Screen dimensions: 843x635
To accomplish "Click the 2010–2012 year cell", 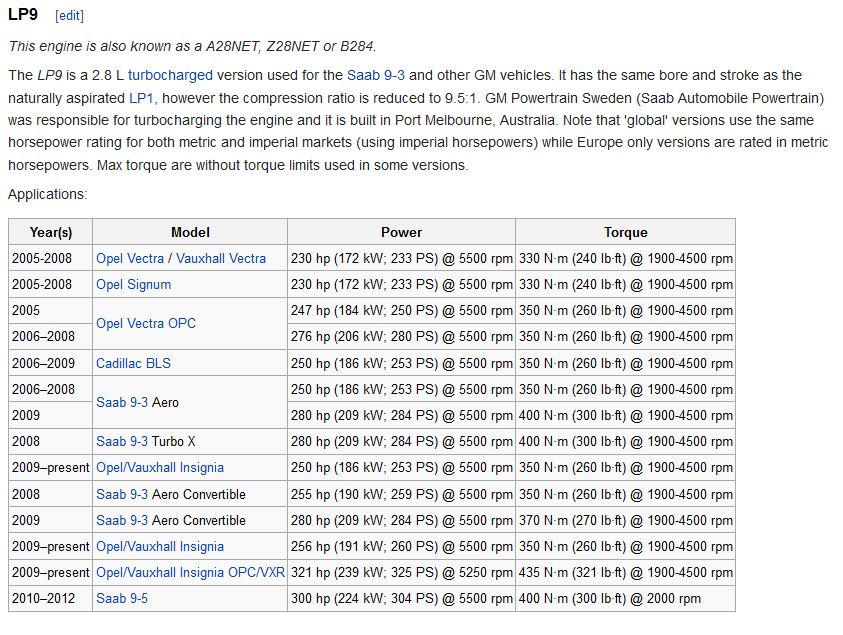I will pyautogui.click(x=51, y=598).
